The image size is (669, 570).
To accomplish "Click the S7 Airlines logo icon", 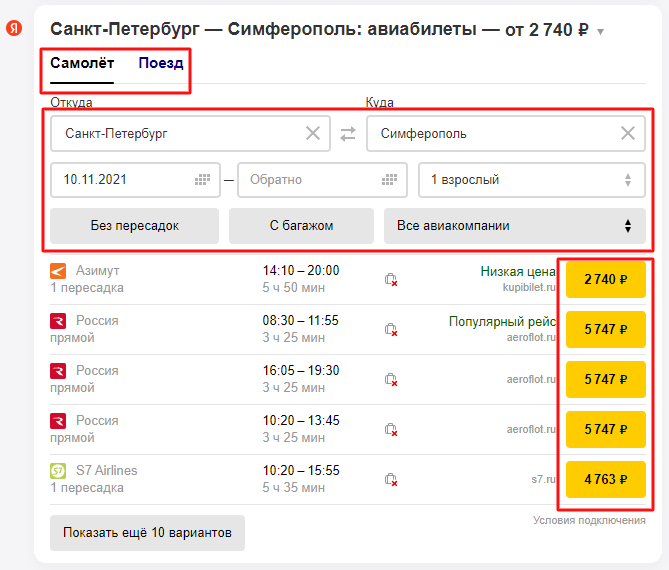I will click(58, 471).
